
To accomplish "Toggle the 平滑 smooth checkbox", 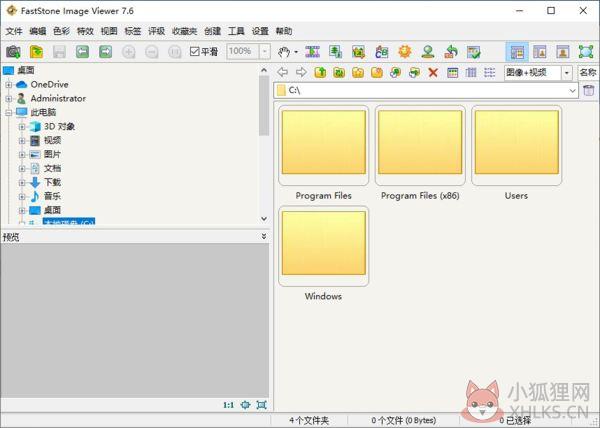I will click(195, 51).
